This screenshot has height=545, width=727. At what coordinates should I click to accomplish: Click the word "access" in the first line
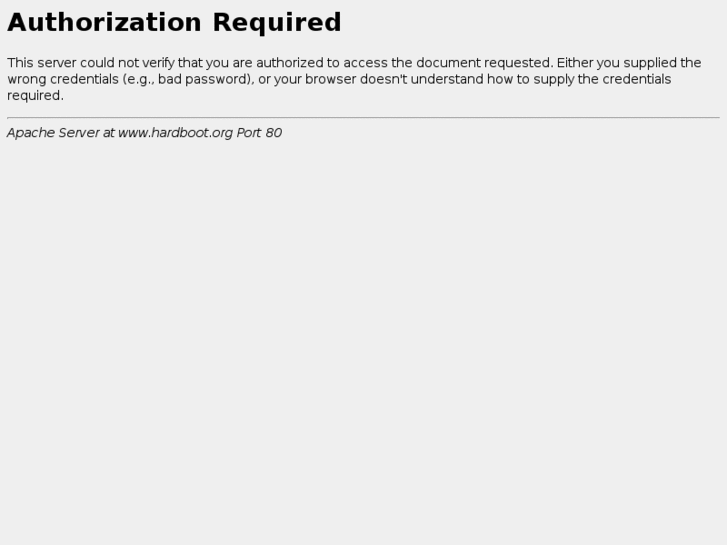tap(365, 63)
